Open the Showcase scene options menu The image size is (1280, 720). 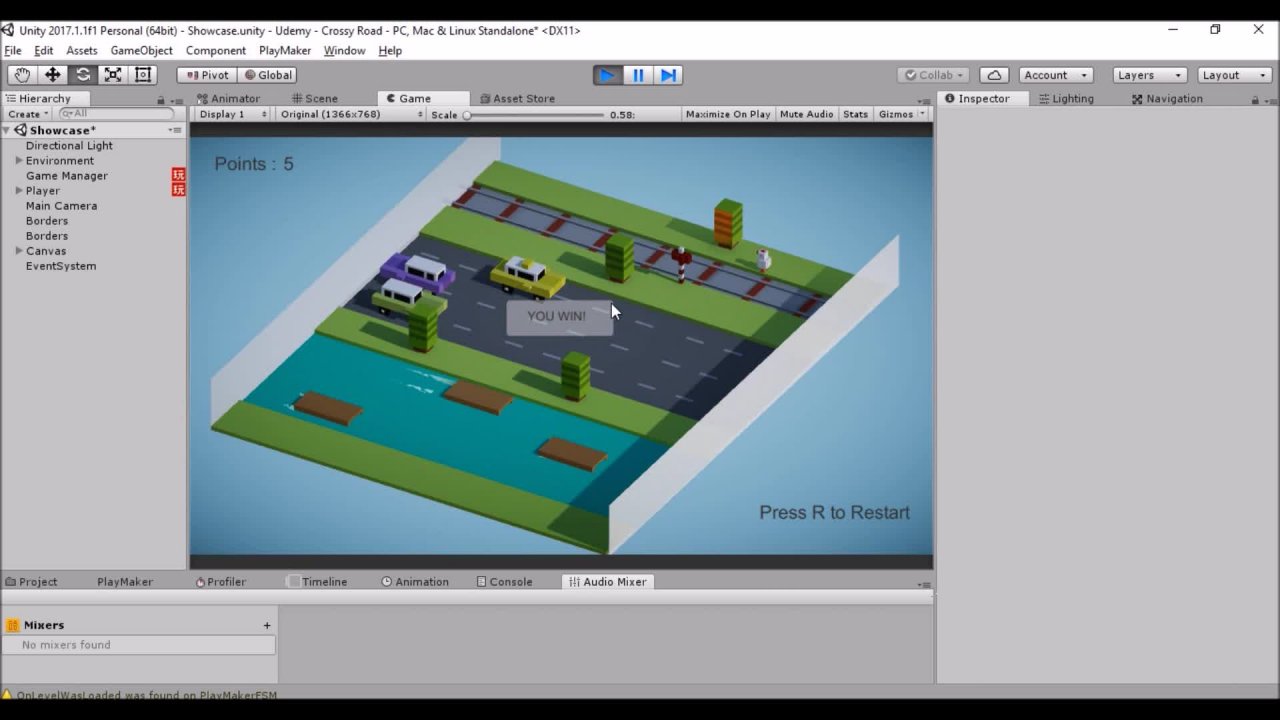point(176,130)
